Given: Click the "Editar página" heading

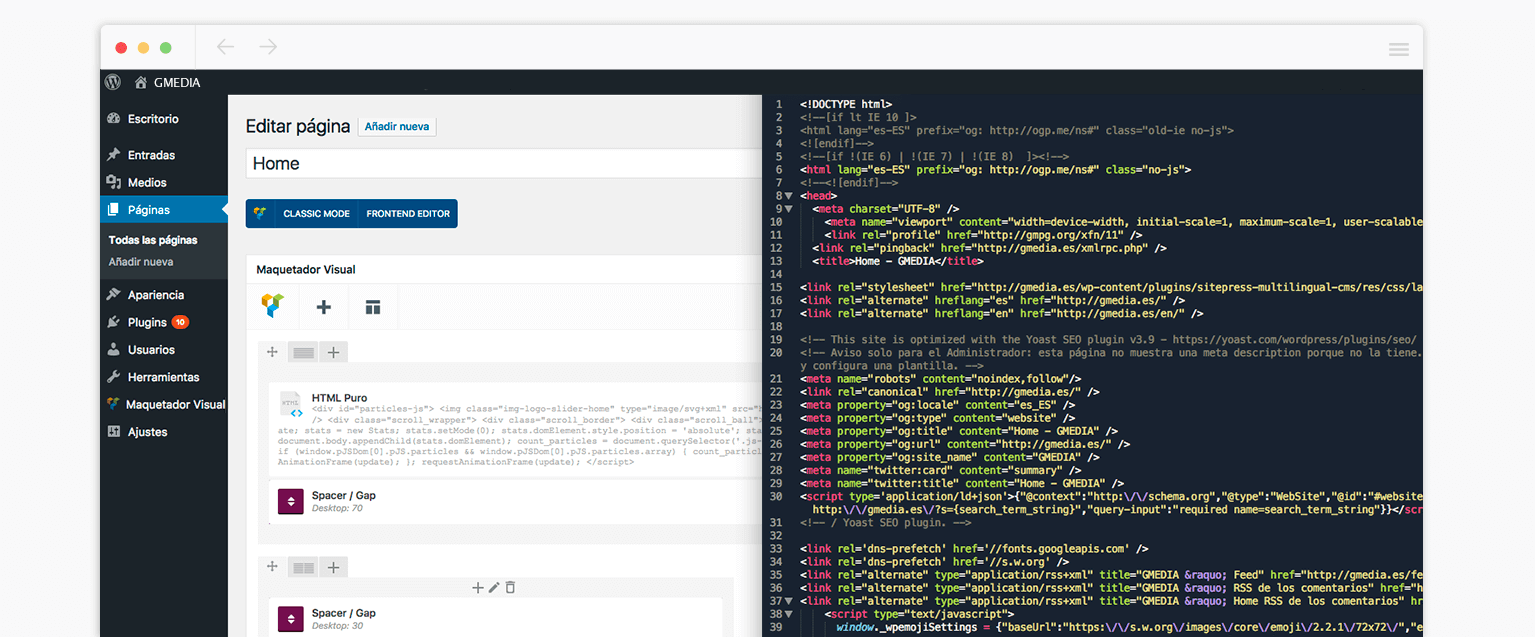Looking at the screenshot, I should pos(298,127).
